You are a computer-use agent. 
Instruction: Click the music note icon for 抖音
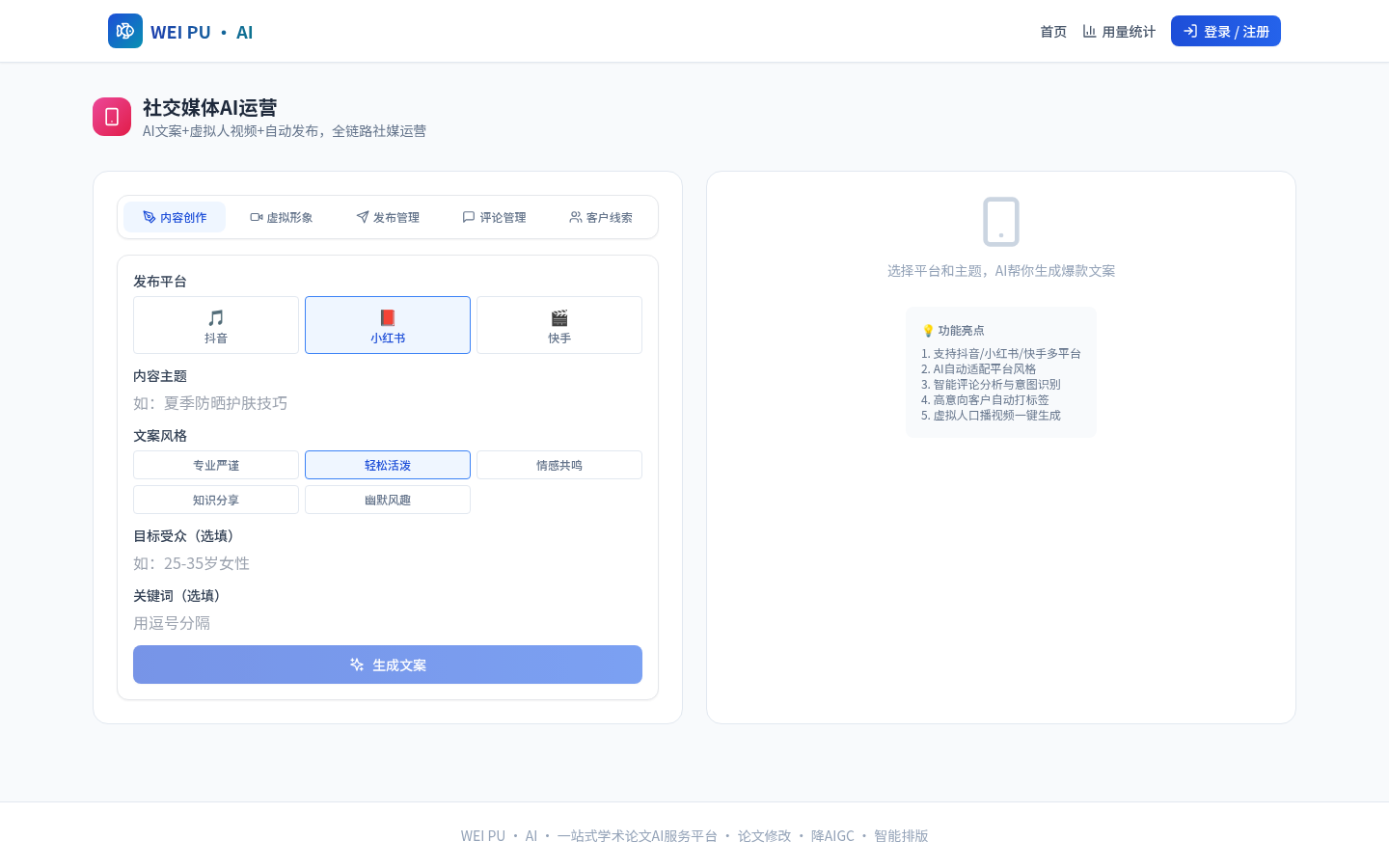point(216,317)
